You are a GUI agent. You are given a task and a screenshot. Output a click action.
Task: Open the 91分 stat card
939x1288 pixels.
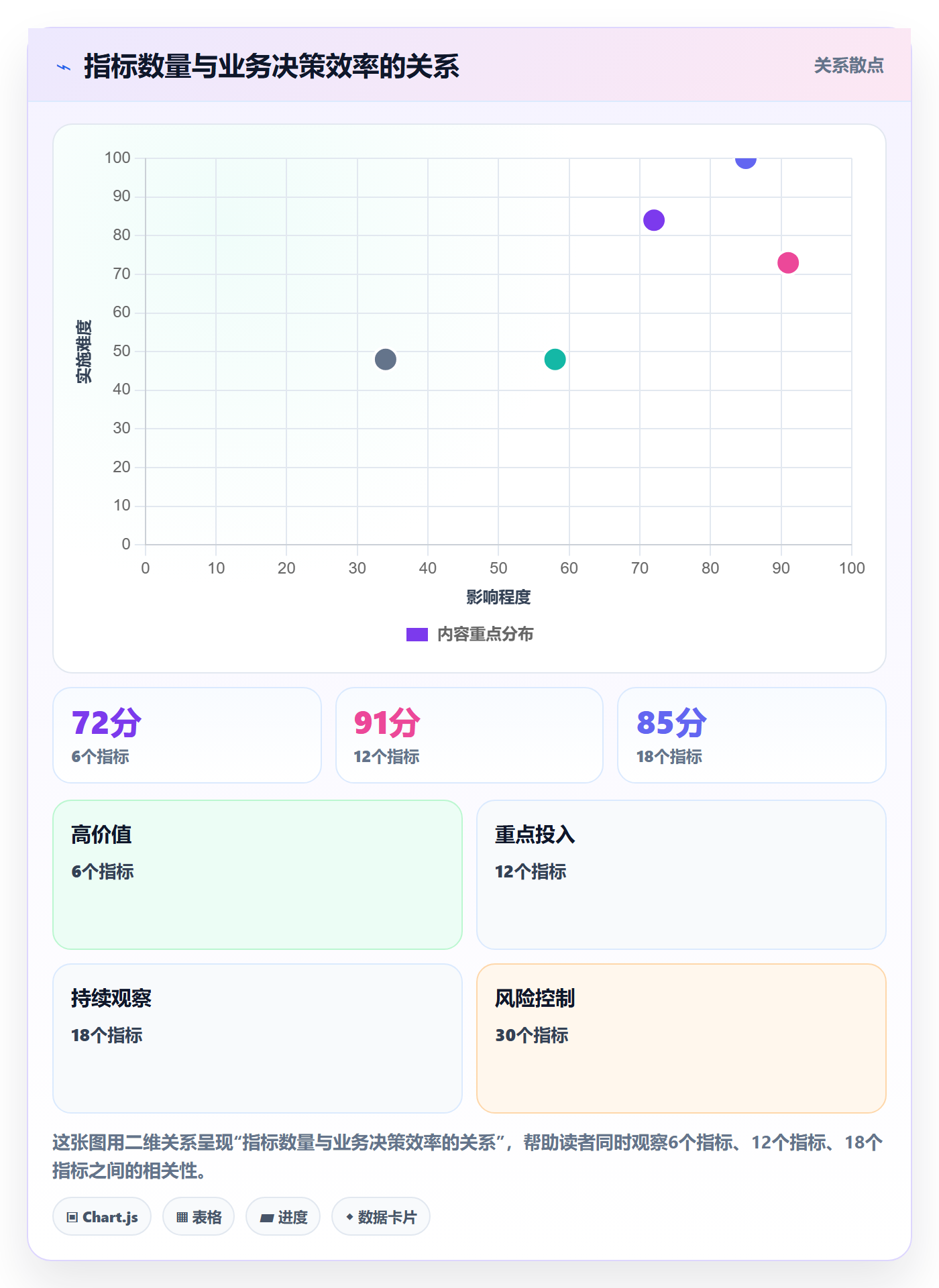click(469, 735)
